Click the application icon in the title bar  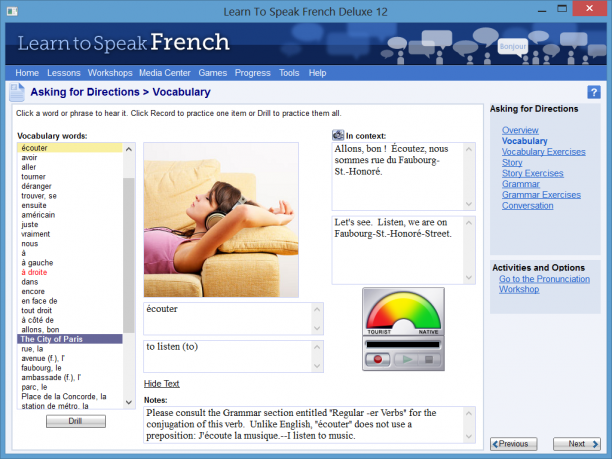tap(12, 11)
